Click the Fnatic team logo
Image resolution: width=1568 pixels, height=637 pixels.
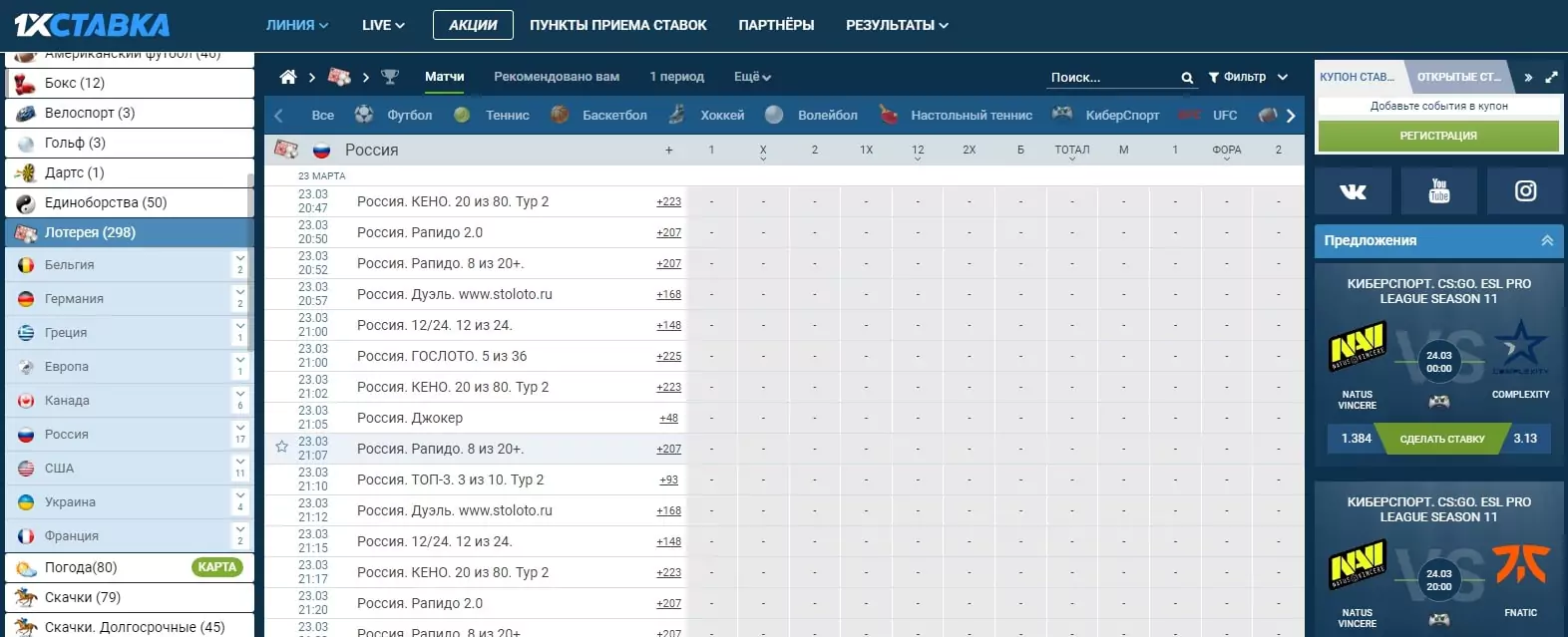click(x=1521, y=564)
